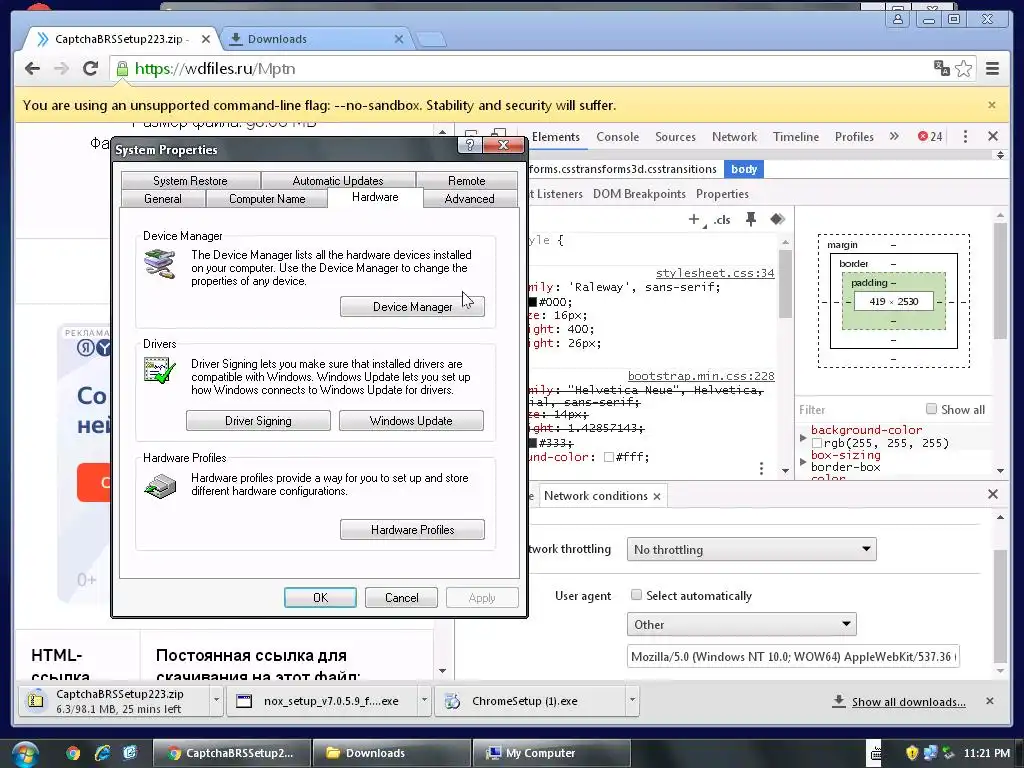Image resolution: width=1024 pixels, height=768 pixels.
Task: Open the Remote tab
Action: tap(466, 180)
